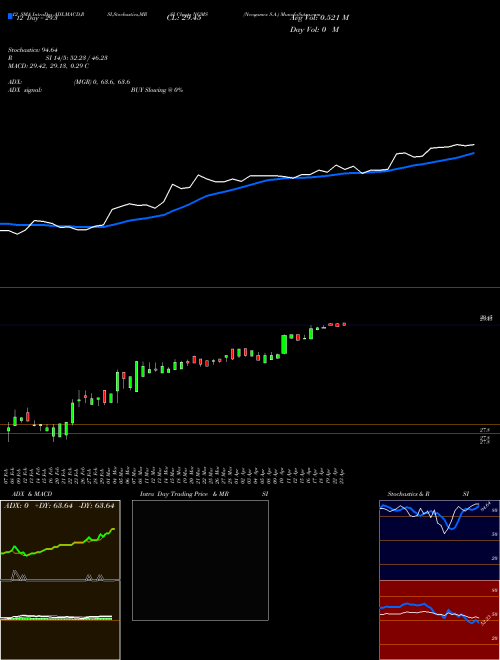Open the dark blue Stochastics chart panel
Screen dimensions: 500x660
[x=439, y=540]
